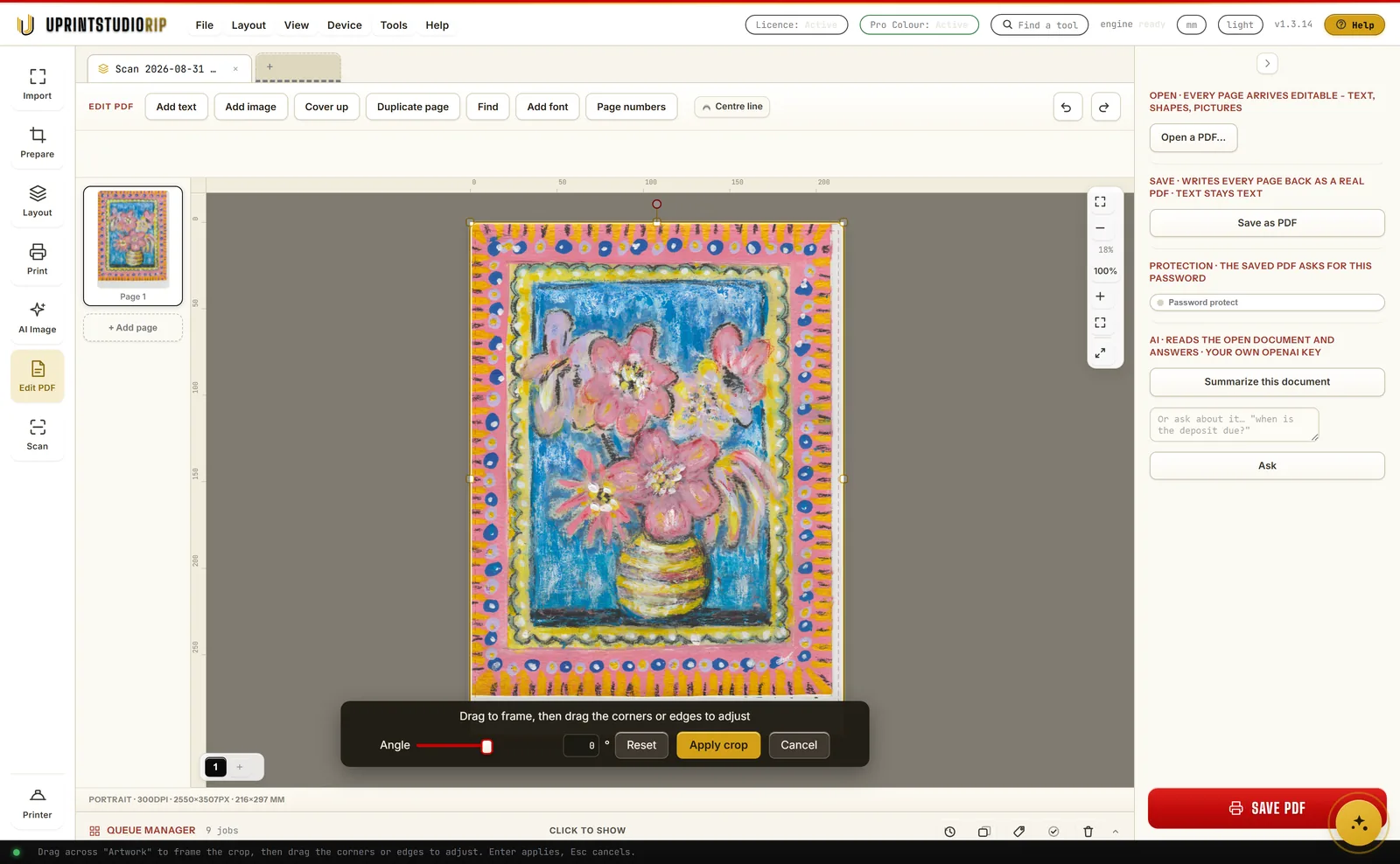1400x864 pixels.
Task: Toggle the Centre line option
Action: point(732,107)
